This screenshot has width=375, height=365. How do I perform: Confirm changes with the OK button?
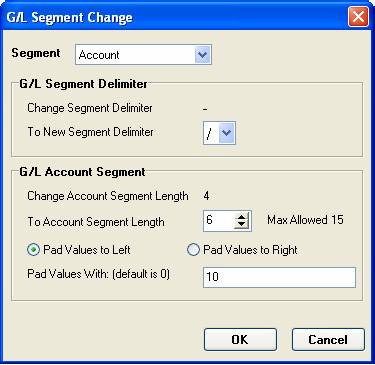point(240,340)
